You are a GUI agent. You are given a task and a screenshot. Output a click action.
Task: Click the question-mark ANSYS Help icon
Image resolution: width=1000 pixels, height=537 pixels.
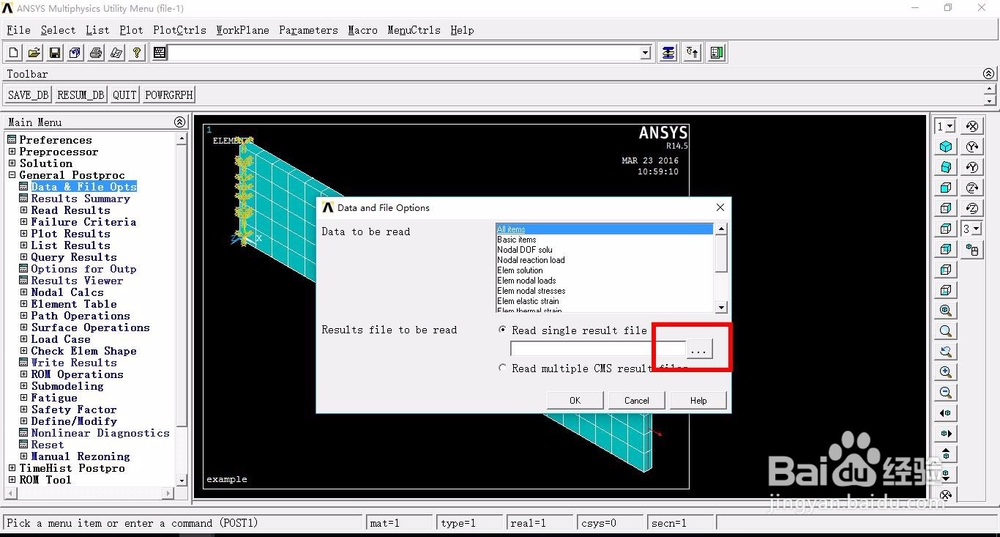point(136,53)
